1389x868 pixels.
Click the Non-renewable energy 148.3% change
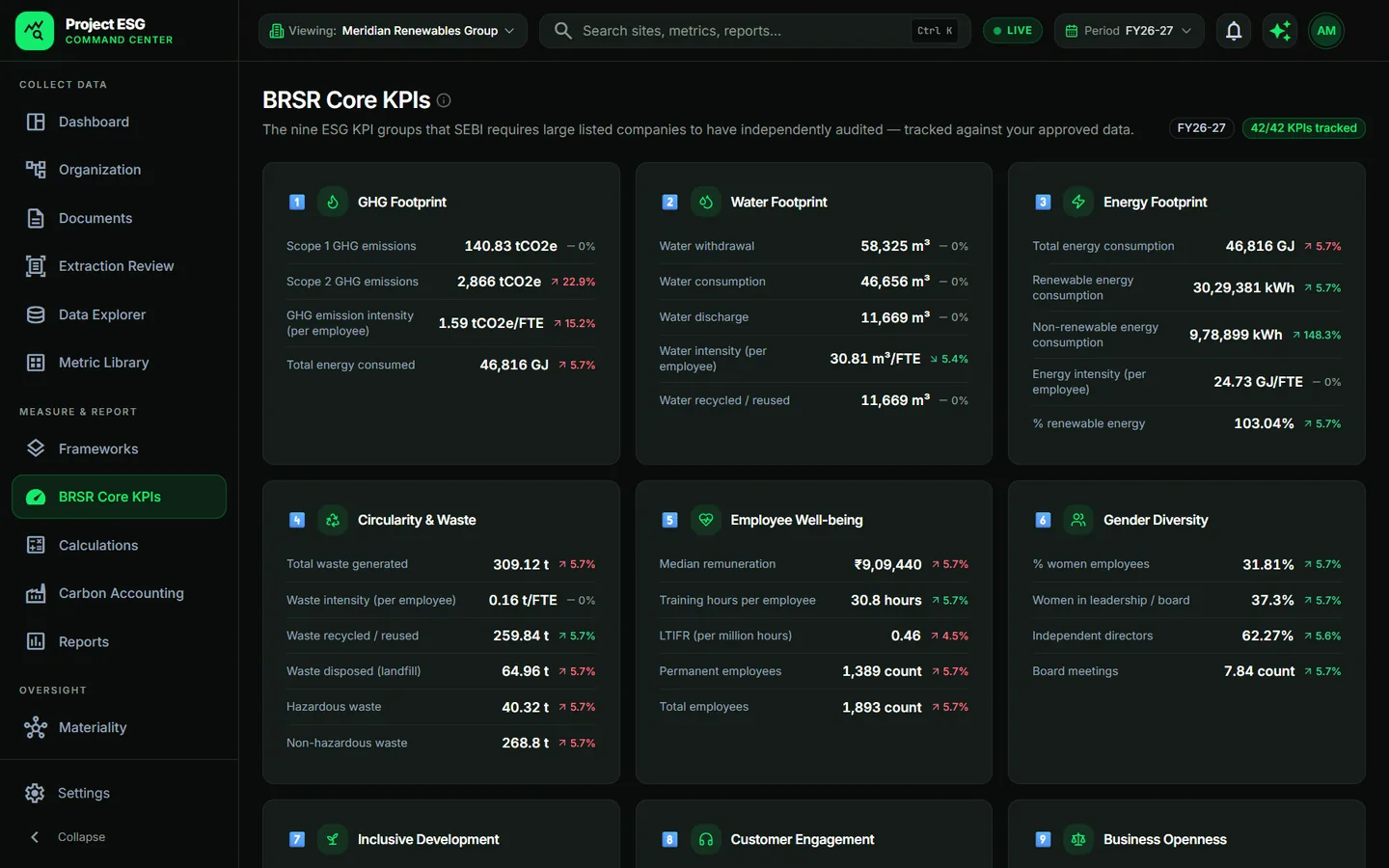pos(1317,335)
